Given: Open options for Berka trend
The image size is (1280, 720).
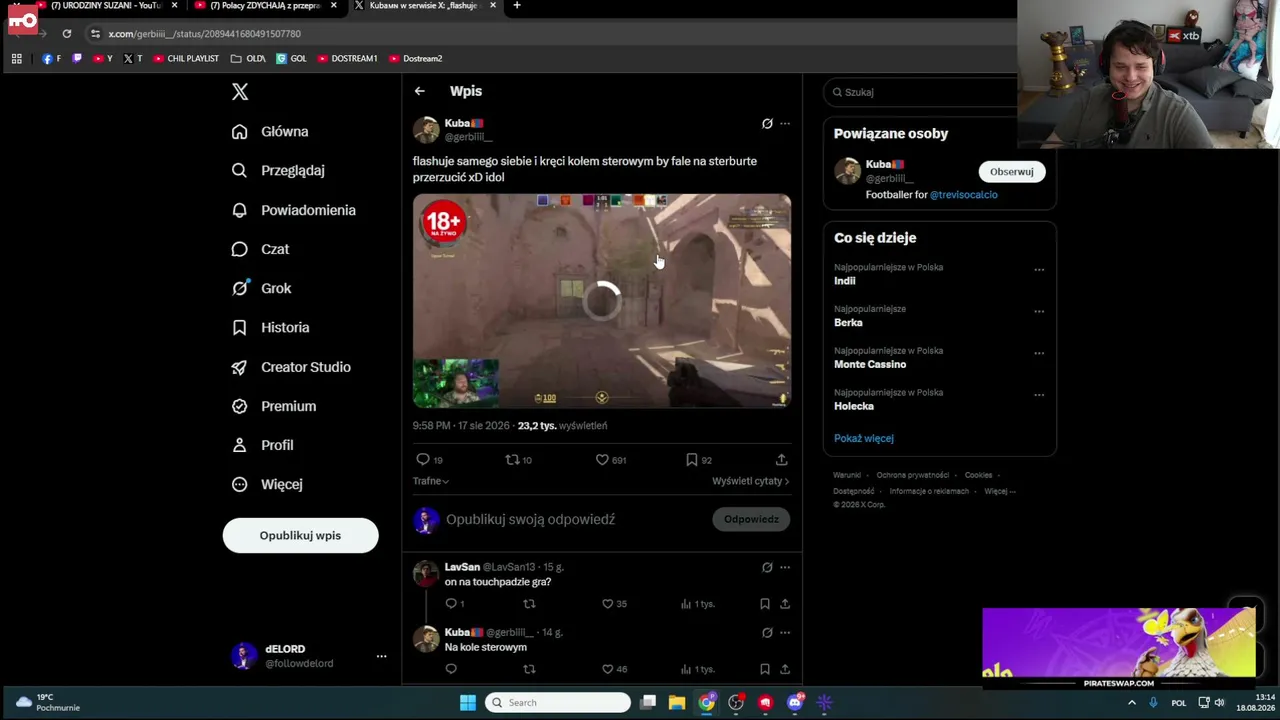Looking at the screenshot, I should coord(1039,311).
